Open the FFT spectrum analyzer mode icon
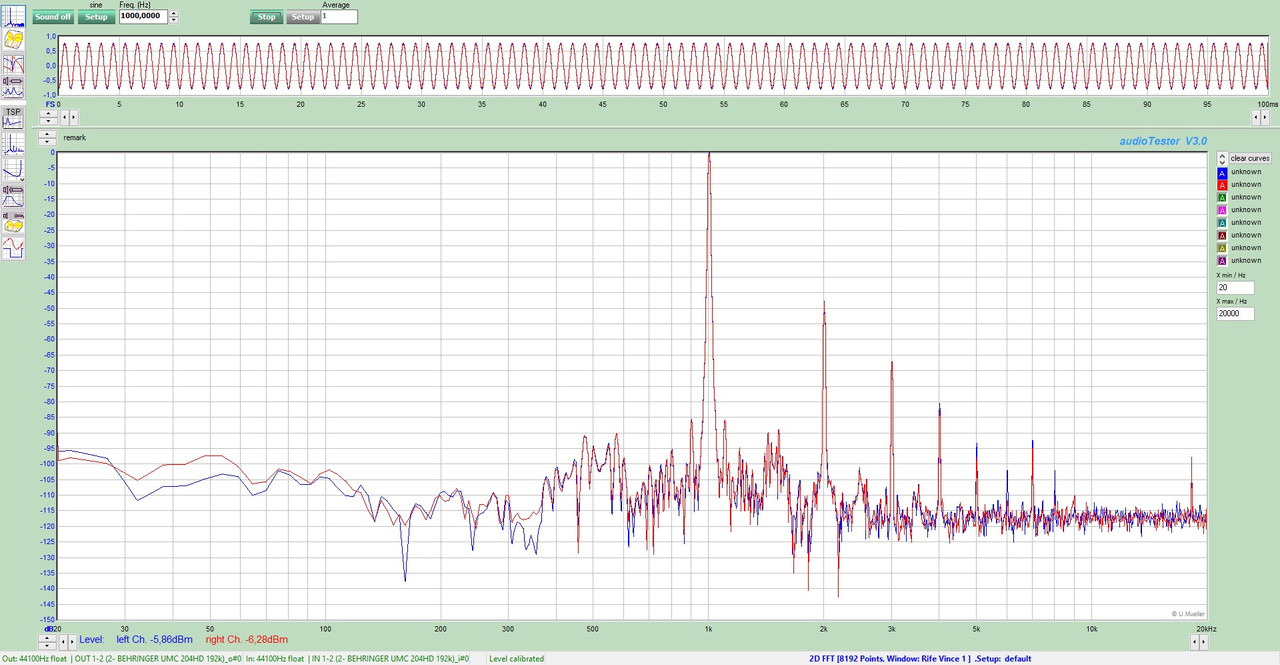 click(14, 14)
